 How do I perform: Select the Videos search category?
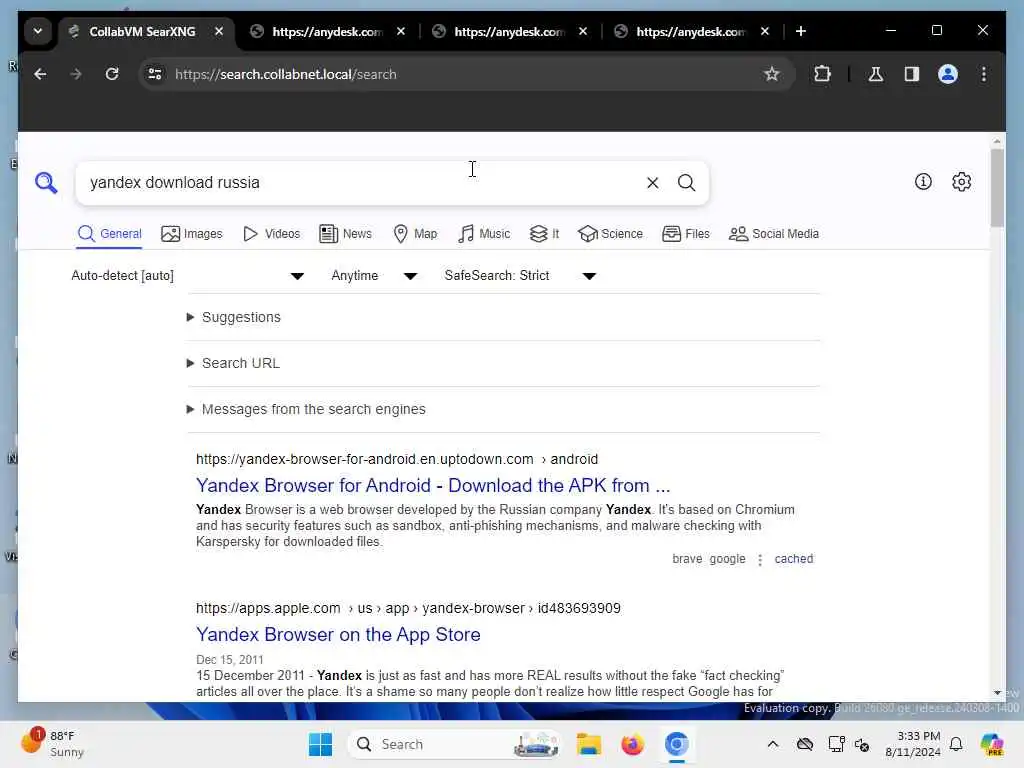click(271, 234)
